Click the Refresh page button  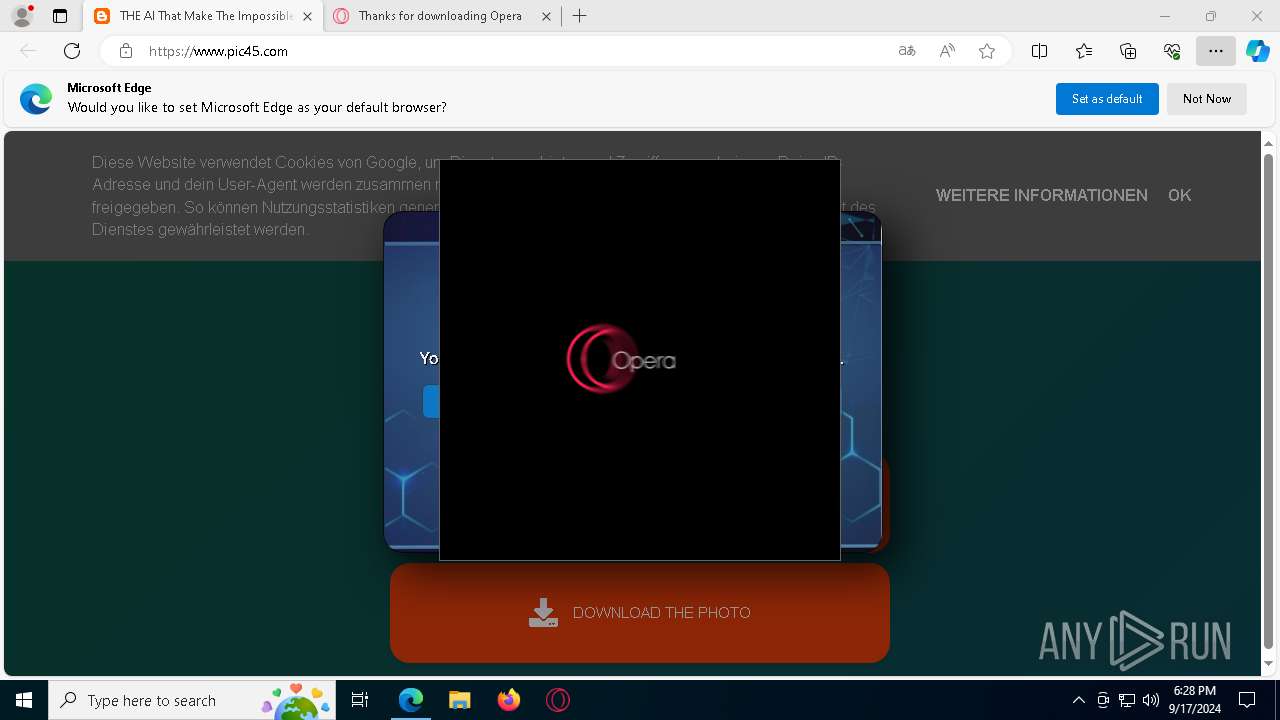(x=72, y=51)
